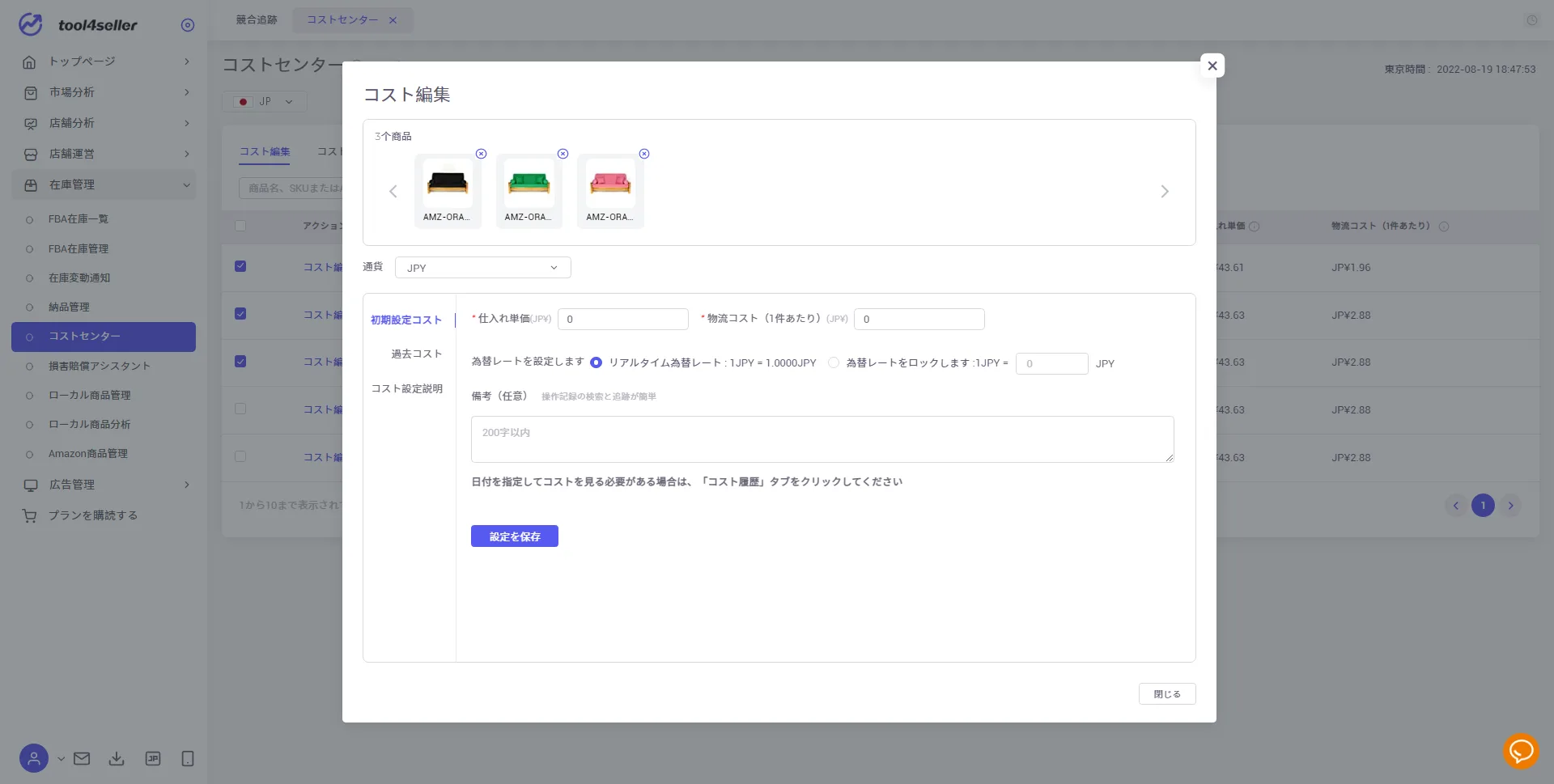1554x784 pixels.
Task: Expand the トップページ menu chevron
Action: click(187, 61)
